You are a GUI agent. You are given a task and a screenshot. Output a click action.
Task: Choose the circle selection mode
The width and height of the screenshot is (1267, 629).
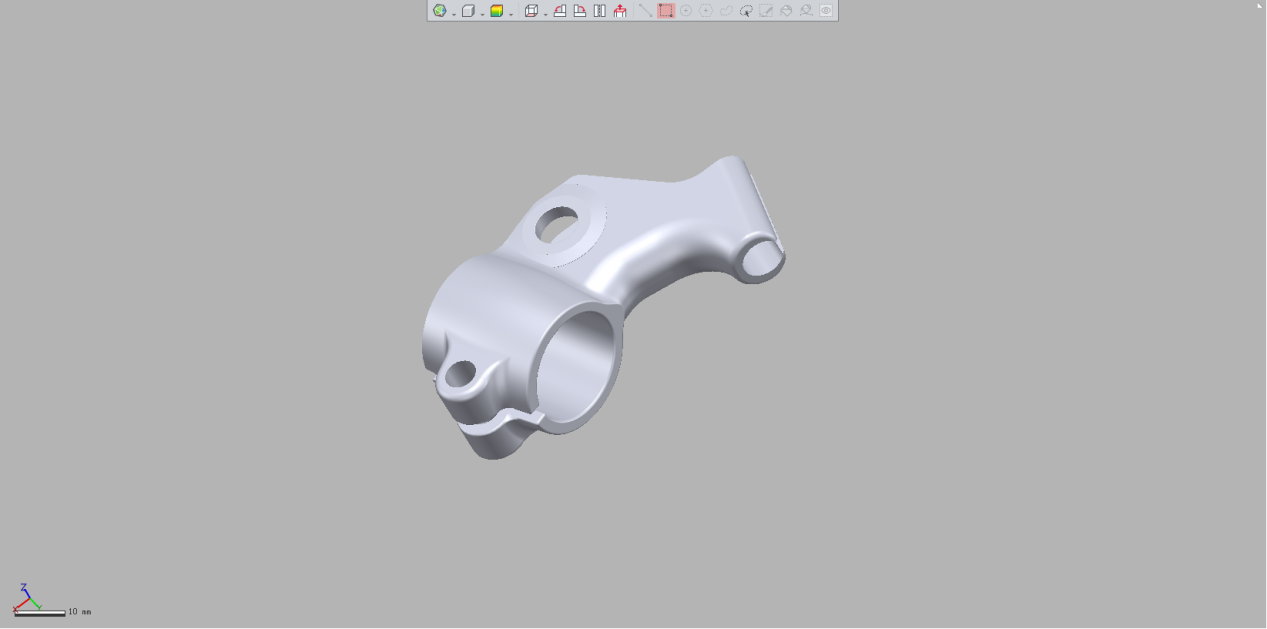click(x=686, y=11)
